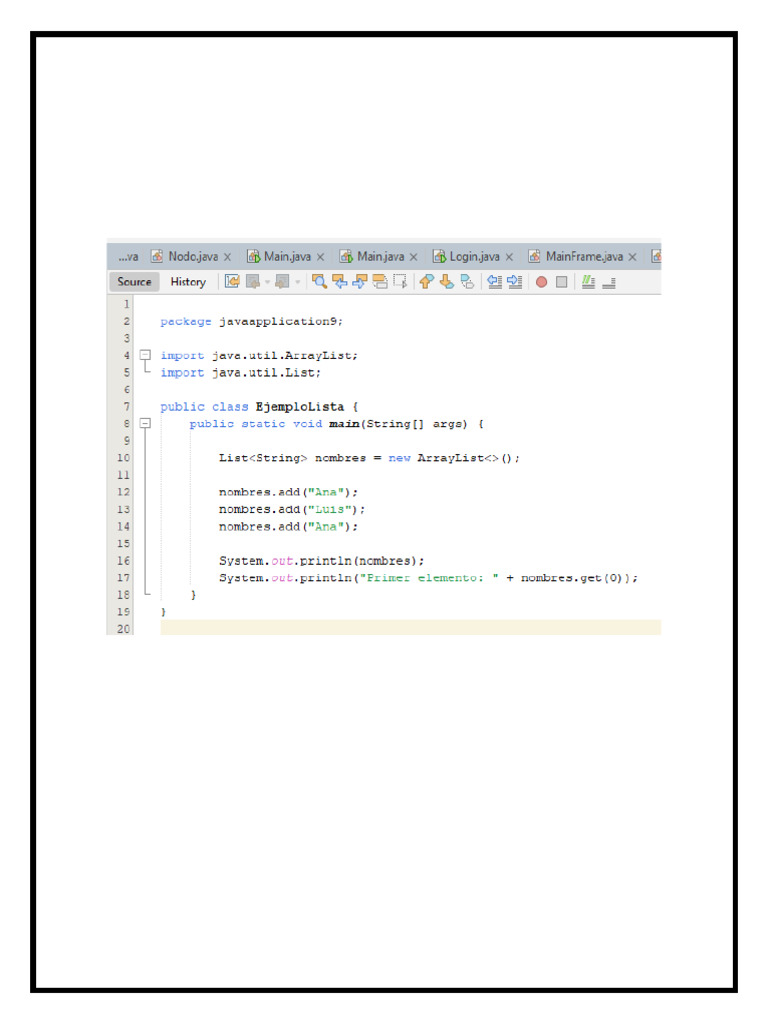The image size is (768, 1024).
Task: Open the MainFrame.java tab
Action: 583,256
